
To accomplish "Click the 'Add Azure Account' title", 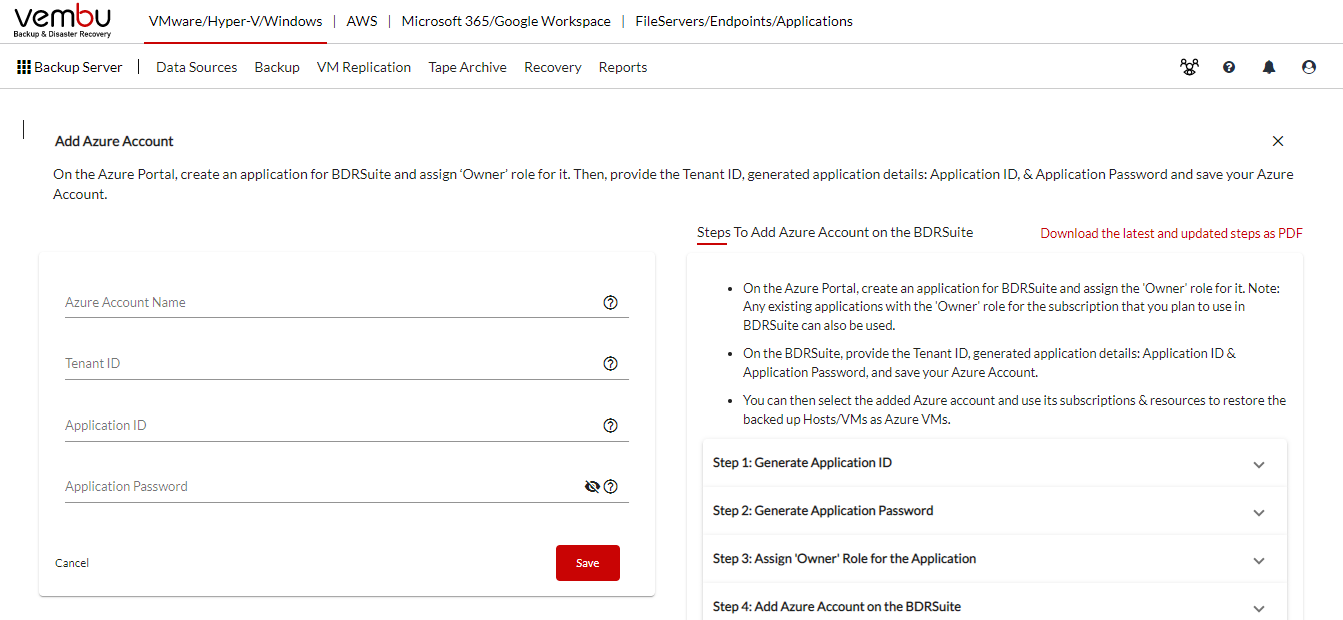I will [x=114, y=141].
